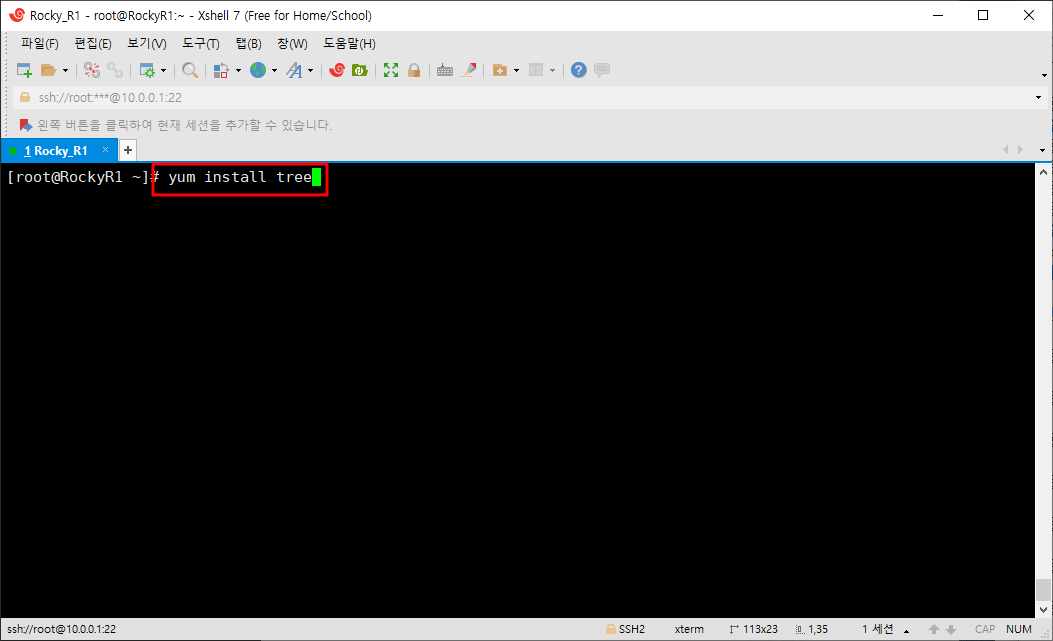Expand the Encoding globe dropdown arrow
1053x641 pixels.
(274, 71)
